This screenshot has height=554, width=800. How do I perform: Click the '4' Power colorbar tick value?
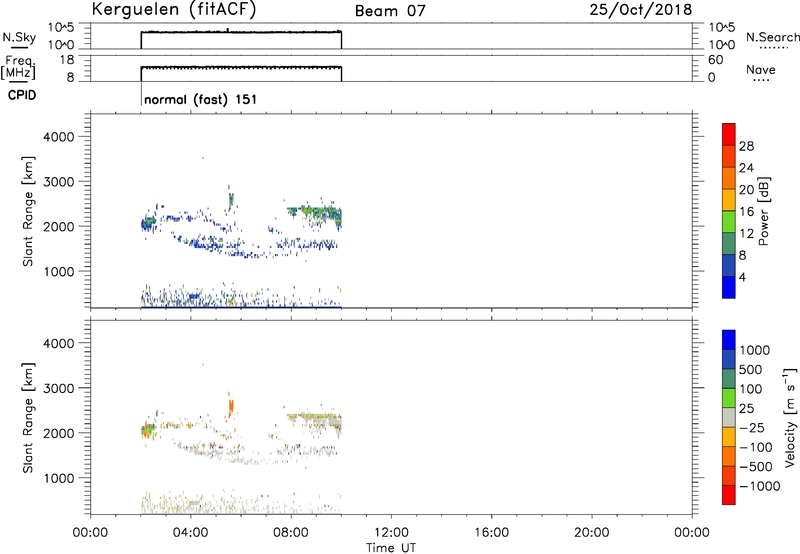click(742, 278)
